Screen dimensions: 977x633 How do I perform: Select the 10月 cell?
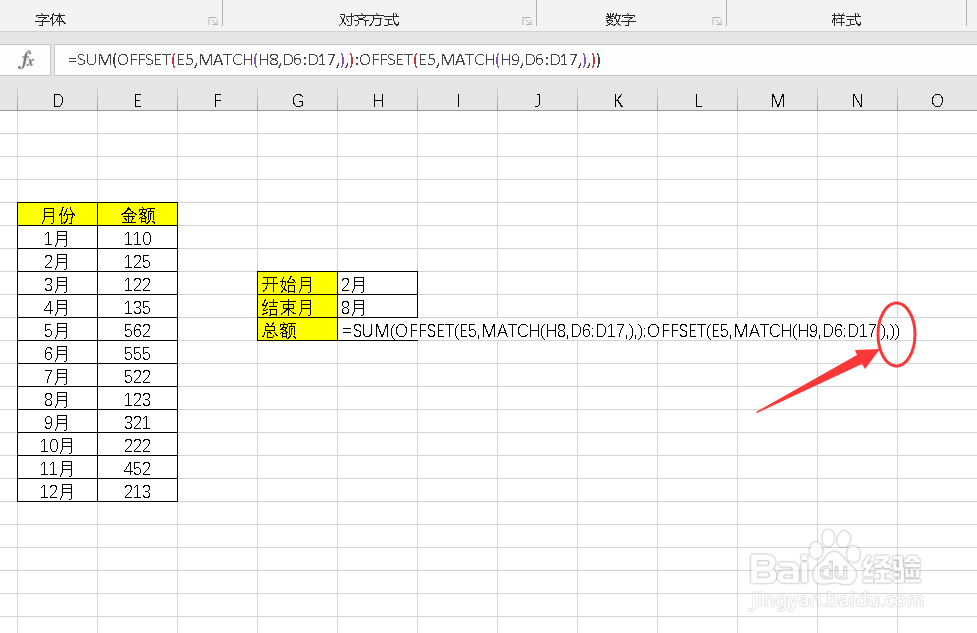click(x=57, y=445)
